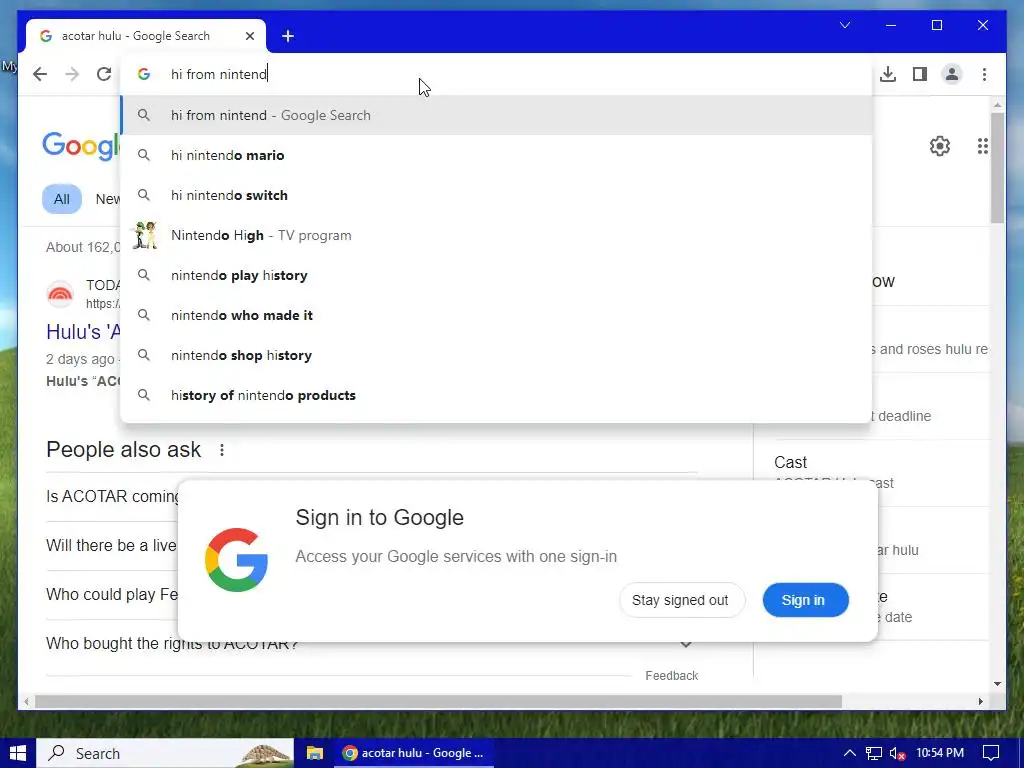This screenshot has width=1024, height=768.
Task: Select the 'Nintendo High - TV program' suggestion
Action: coord(496,235)
